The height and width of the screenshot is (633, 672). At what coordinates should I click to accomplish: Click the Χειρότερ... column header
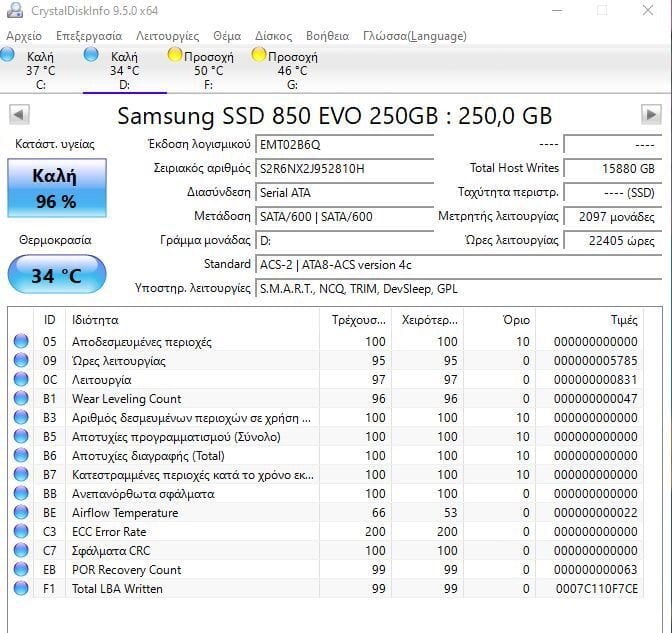(x=427, y=320)
